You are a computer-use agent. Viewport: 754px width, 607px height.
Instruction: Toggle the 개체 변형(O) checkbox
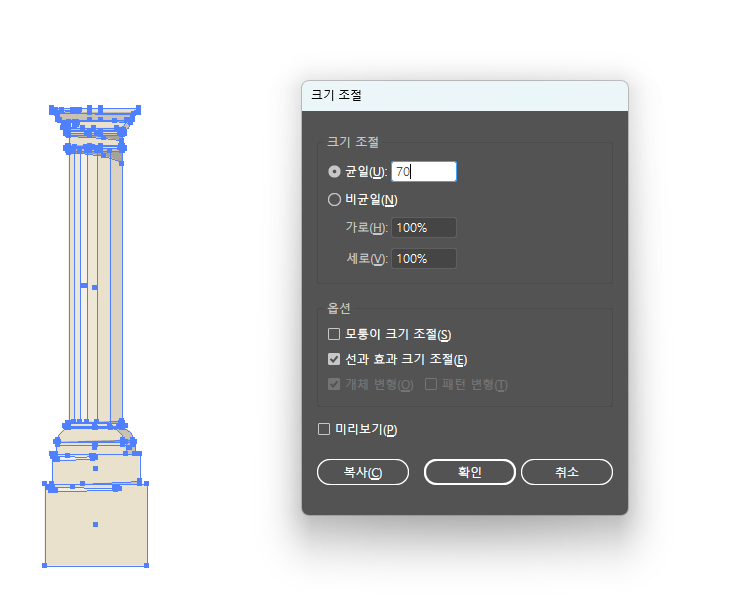334,384
